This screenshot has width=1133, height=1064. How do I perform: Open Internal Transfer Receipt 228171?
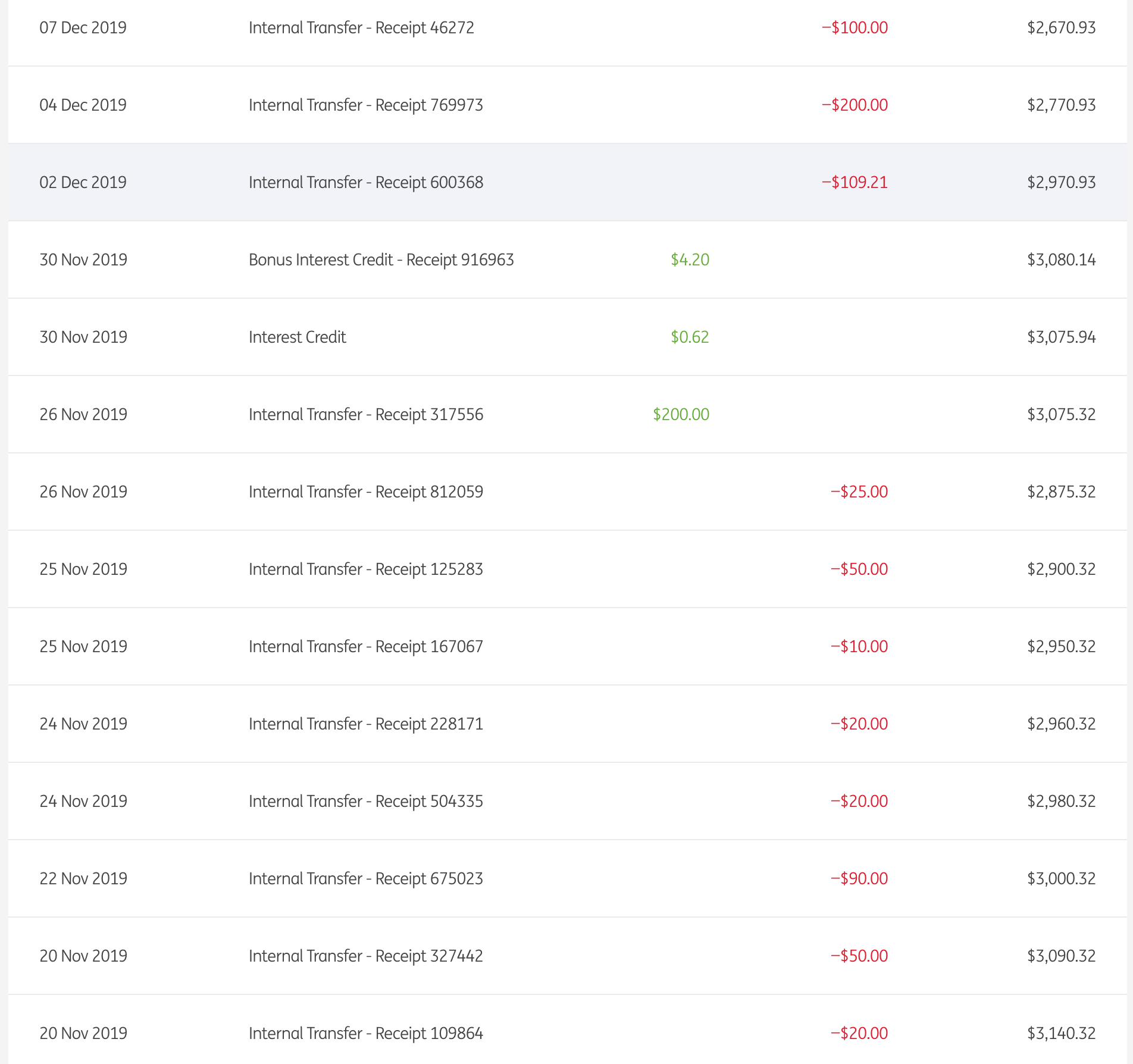coord(365,724)
